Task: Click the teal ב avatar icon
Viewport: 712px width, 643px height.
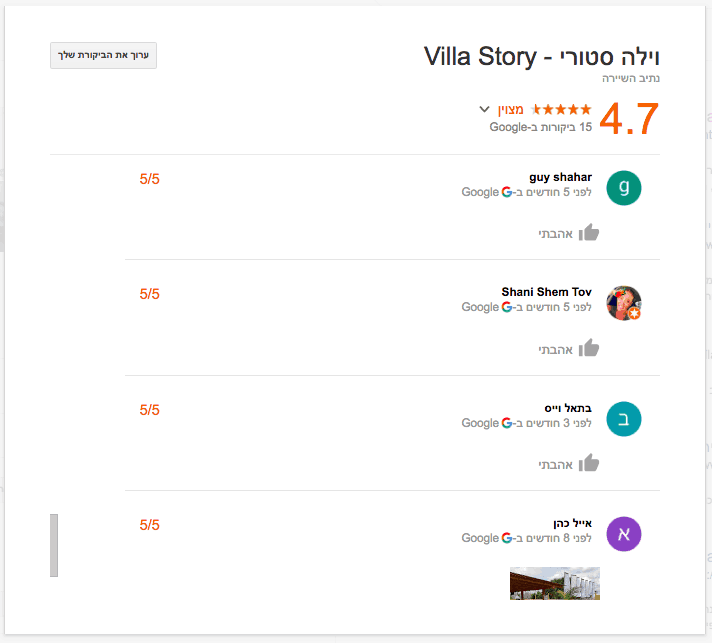Action: 624,419
